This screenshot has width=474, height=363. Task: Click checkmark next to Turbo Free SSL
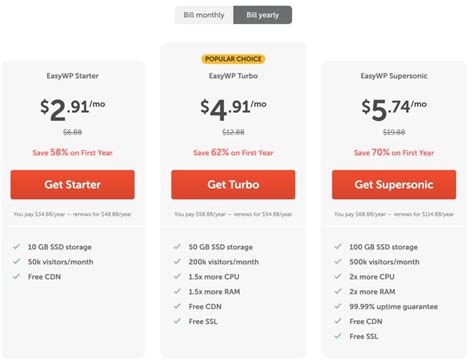177,321
